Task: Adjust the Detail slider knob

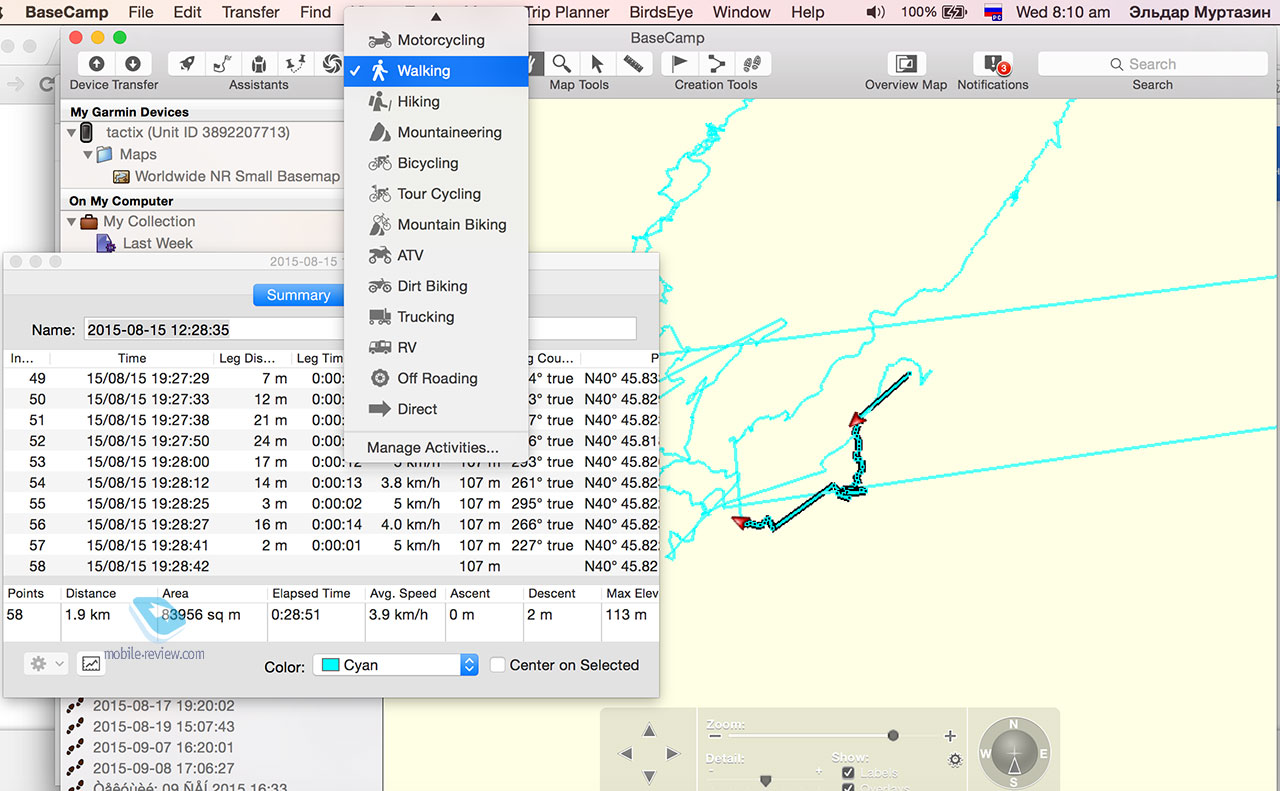Action: [766, 780]
